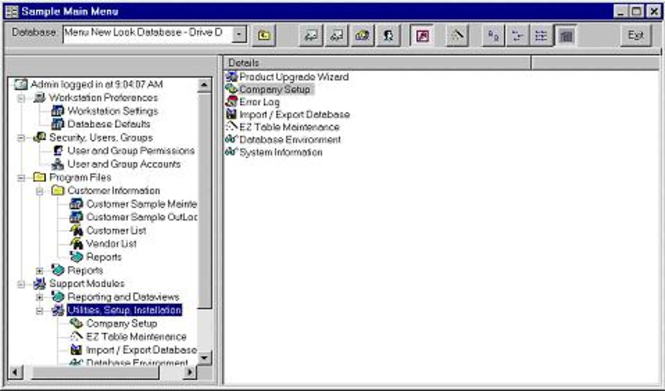665x391 pixels.
Task: Click the pressed magenta picture toolbar icon
Action: [x=422, y=35]
